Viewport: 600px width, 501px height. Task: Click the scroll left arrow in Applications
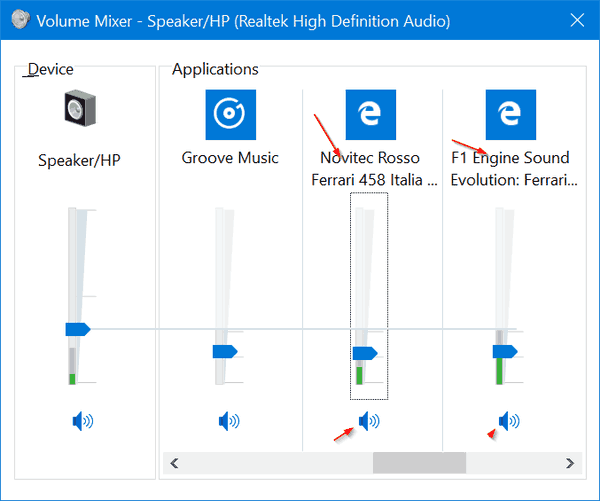pos(174,463)
